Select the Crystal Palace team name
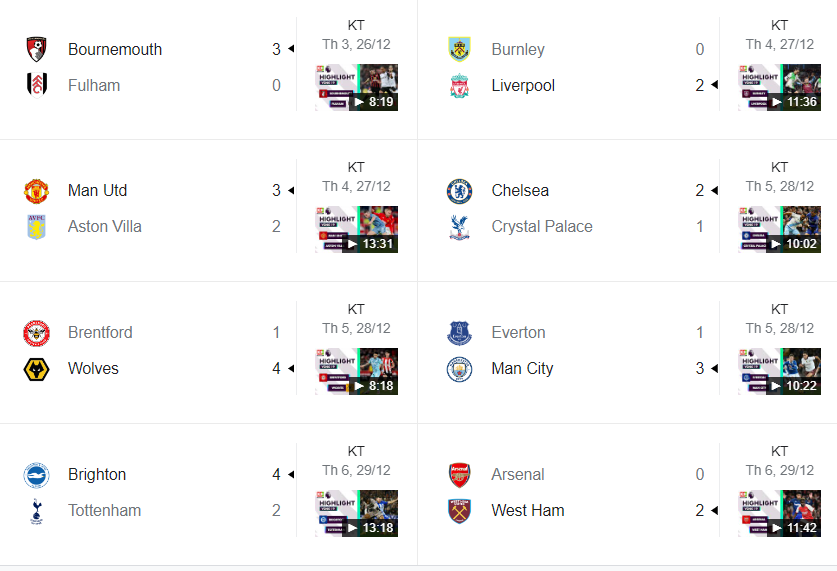837x571 pixels. click(x=542, y=227)
